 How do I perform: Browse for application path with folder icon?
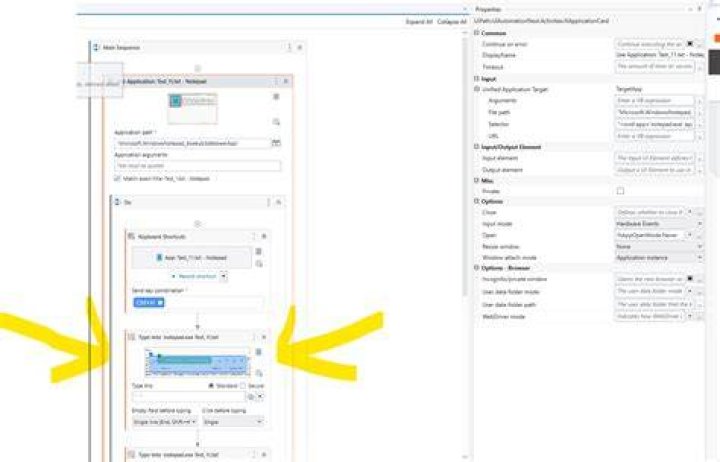tap(276, 143)
